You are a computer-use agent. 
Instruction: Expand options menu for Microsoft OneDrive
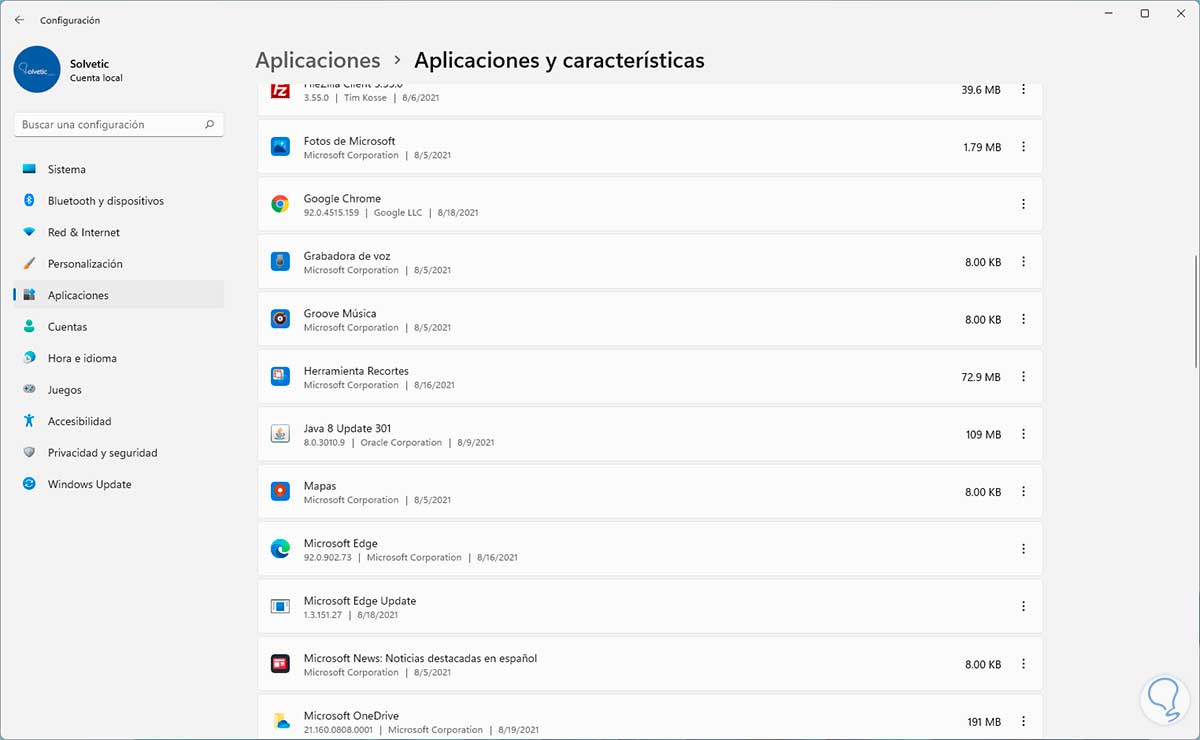[x=1023, y=721]
